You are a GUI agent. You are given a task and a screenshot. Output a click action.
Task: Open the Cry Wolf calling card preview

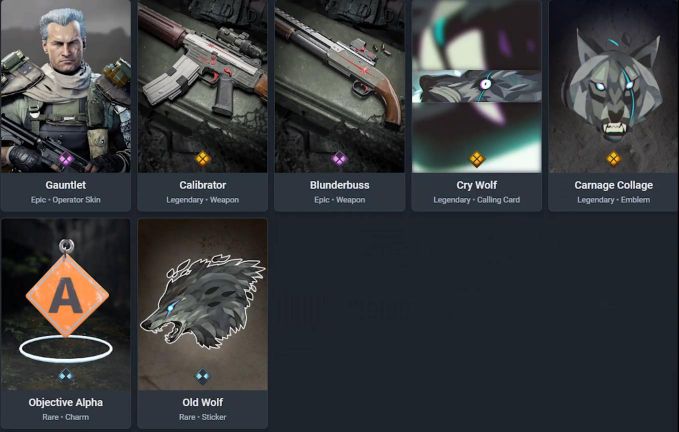476,86
